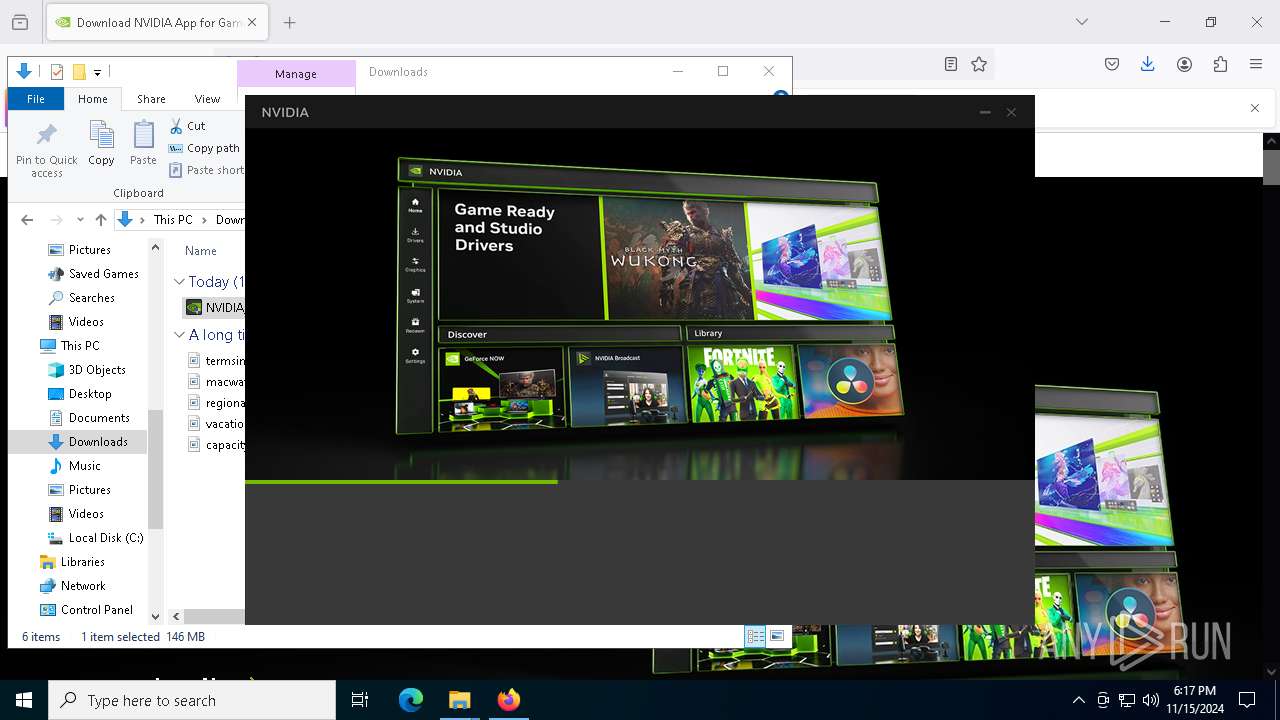Open Local Disk (C:) in navigation pane
Image resolution: width=1280 pixels, height=720 pixels.
96,538
